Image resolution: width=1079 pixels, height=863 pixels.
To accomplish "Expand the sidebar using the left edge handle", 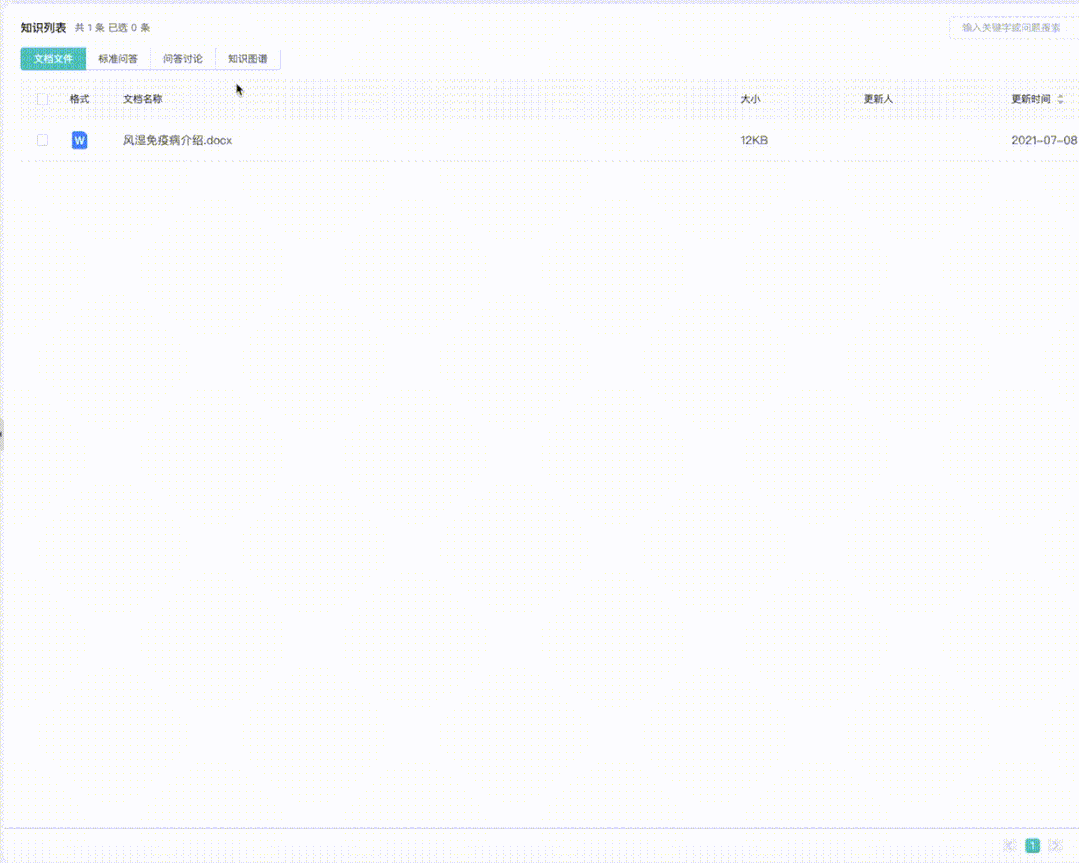I will click(2, 434).
